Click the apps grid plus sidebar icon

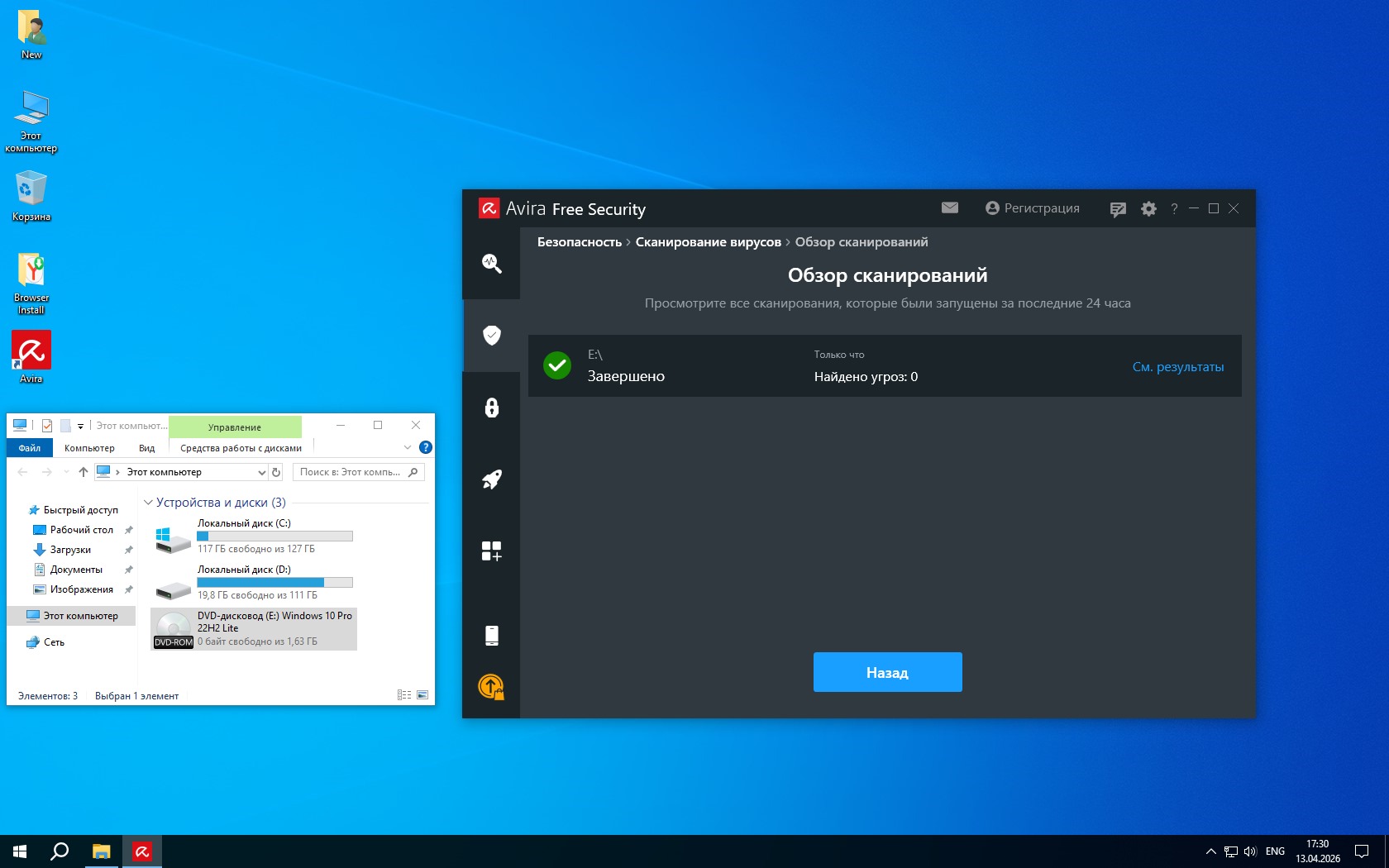(491, 551)
